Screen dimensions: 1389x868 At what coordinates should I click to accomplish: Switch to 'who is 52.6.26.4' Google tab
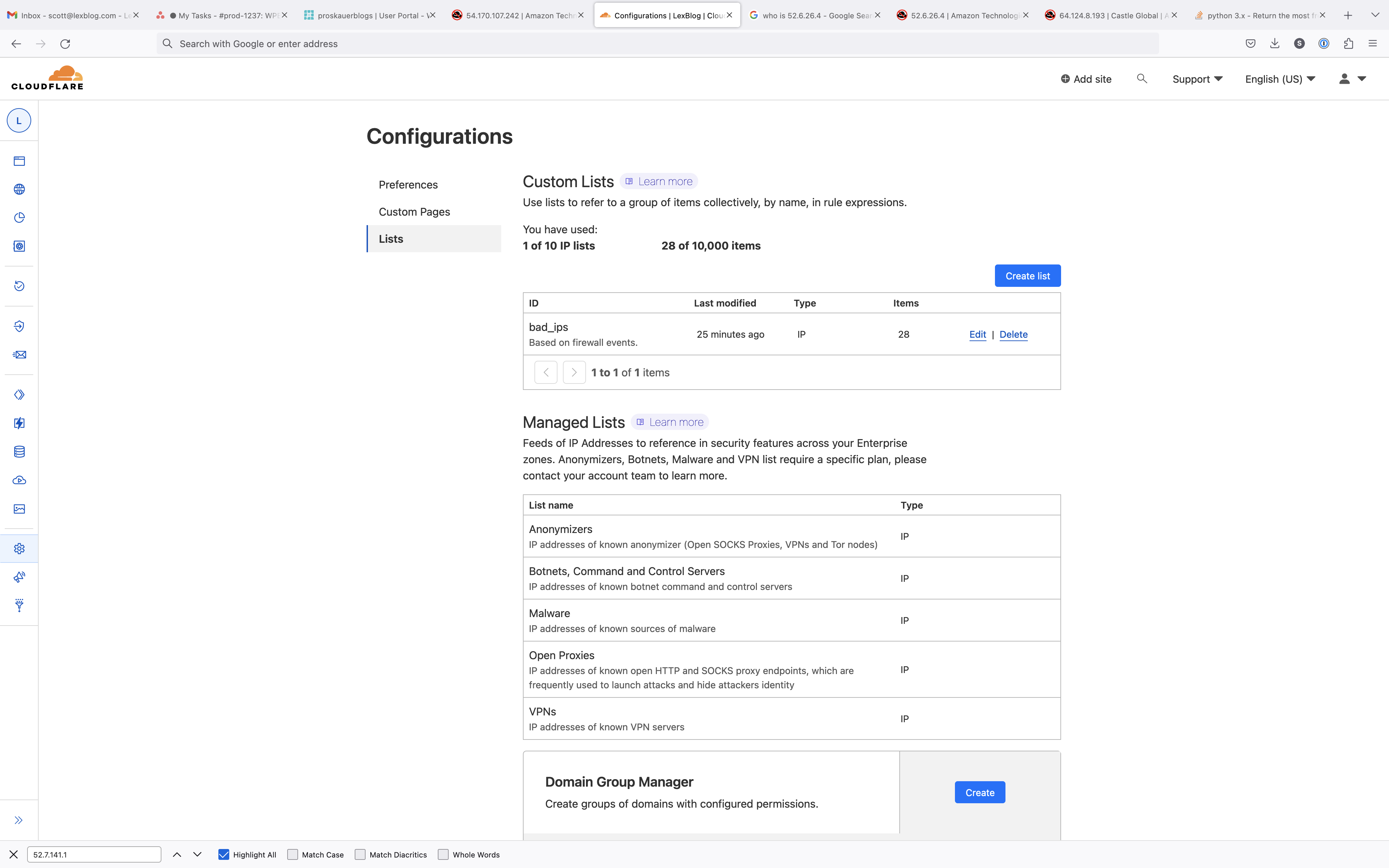point(815,15)
